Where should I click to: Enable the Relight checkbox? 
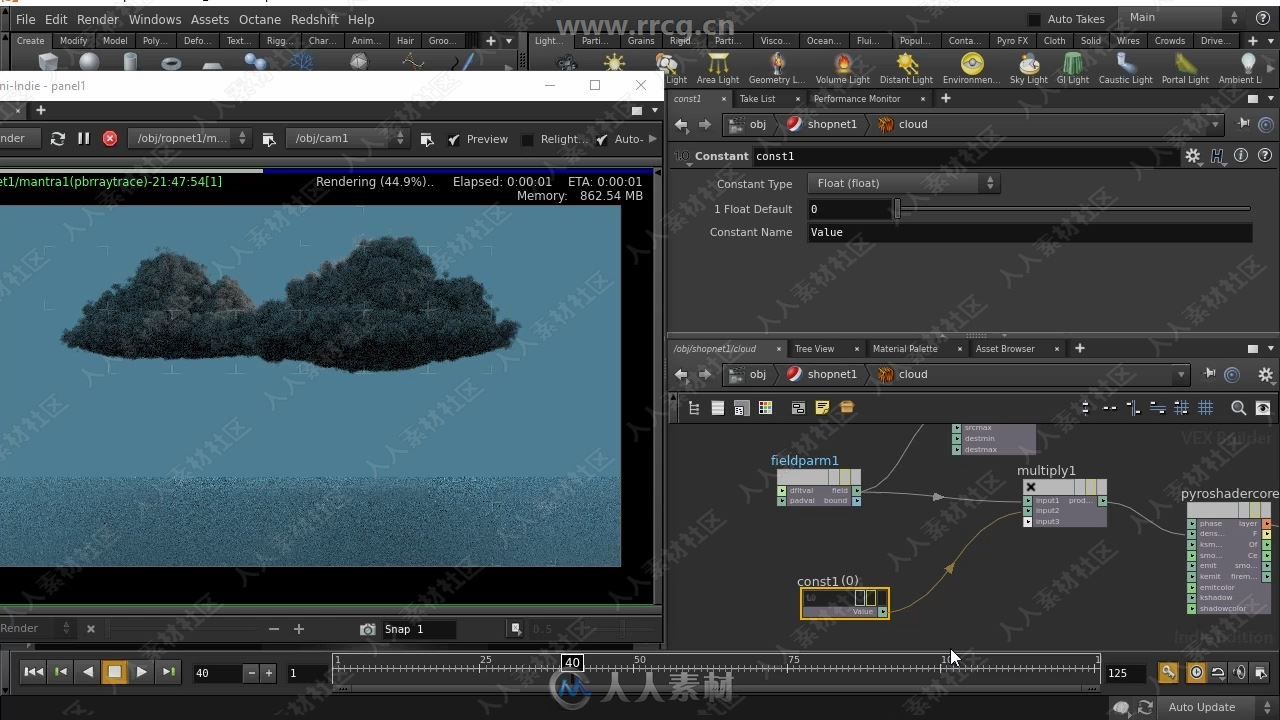click(527, 140)
